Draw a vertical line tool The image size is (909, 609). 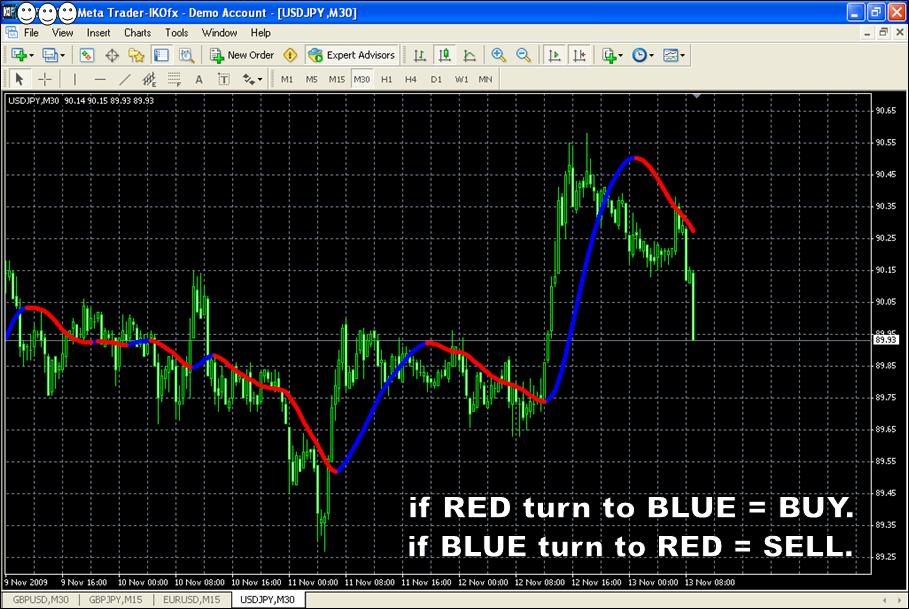pos(75,79)
